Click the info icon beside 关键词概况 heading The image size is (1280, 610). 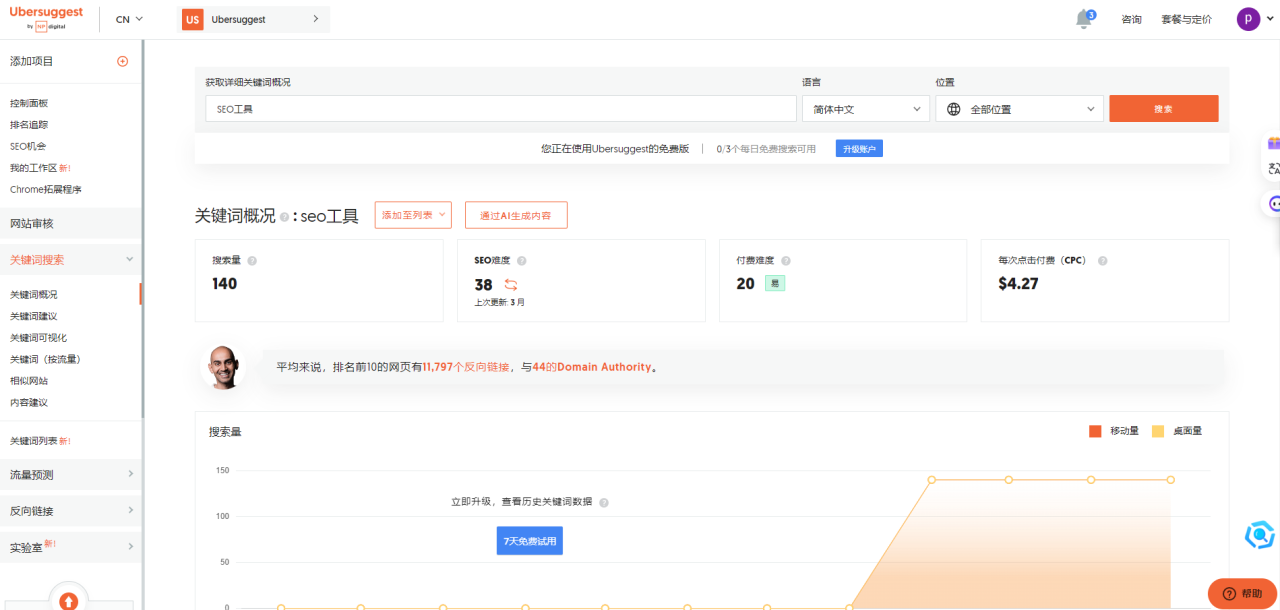pyautogui.click(x=285, y=216)
